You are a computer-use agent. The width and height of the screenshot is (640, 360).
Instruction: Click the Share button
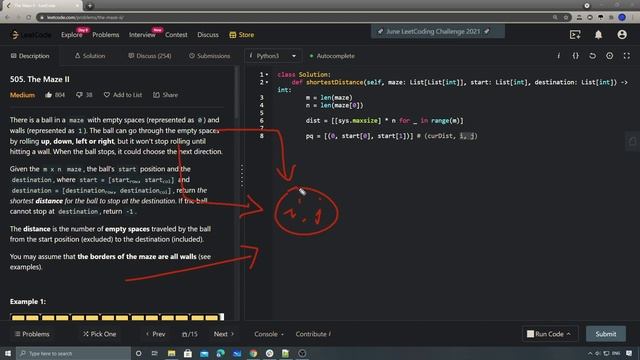pyautogui.click(x=165, y=95)
